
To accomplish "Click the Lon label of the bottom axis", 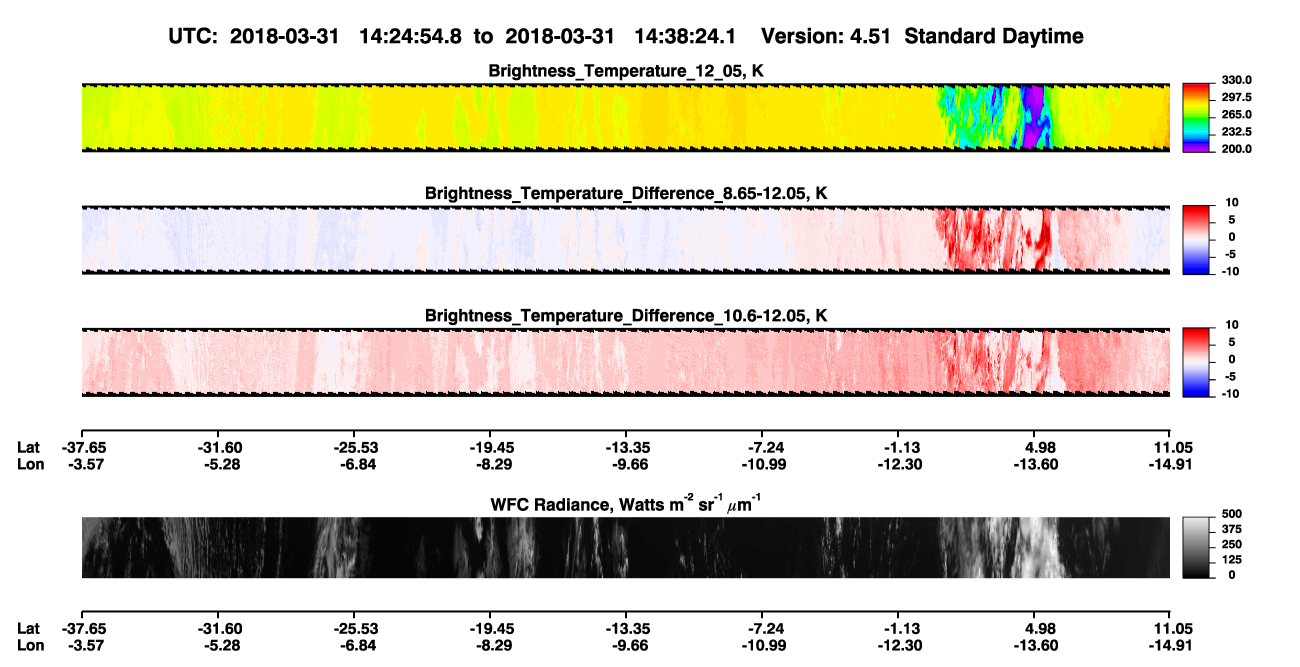I will [30, 644].
